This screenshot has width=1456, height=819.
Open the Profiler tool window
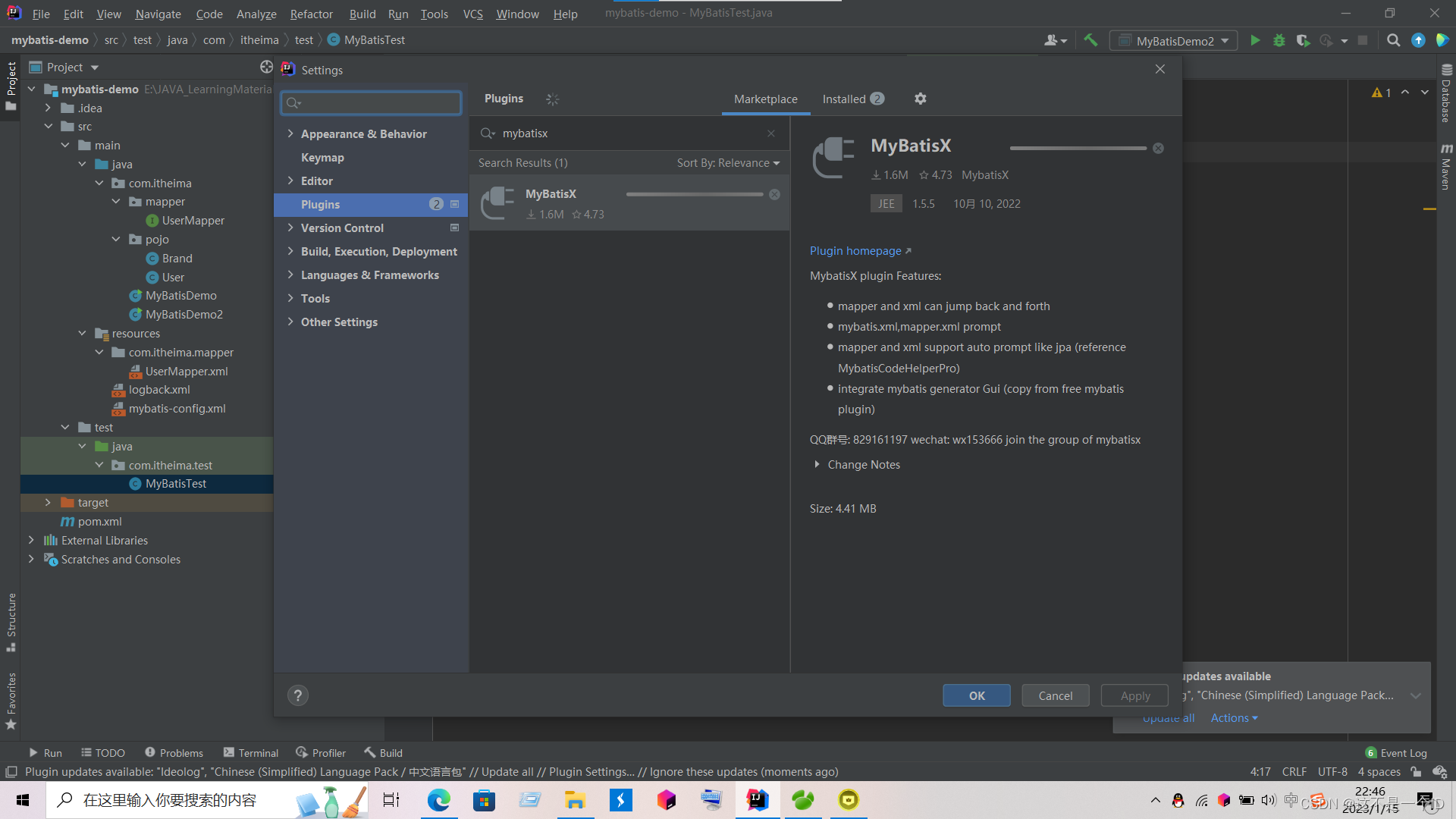[321, 753]
